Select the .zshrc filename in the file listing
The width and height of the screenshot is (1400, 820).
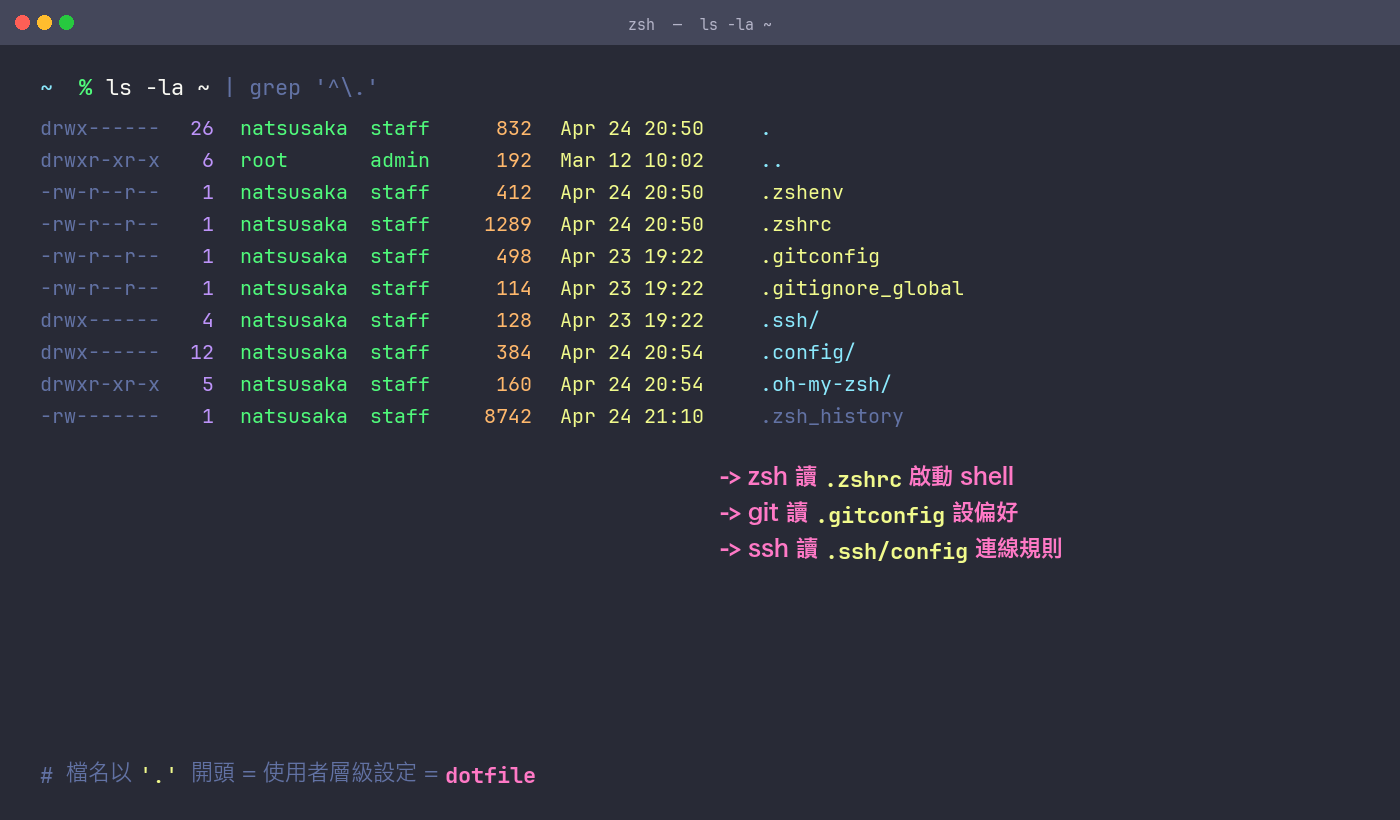click(795, 225)
